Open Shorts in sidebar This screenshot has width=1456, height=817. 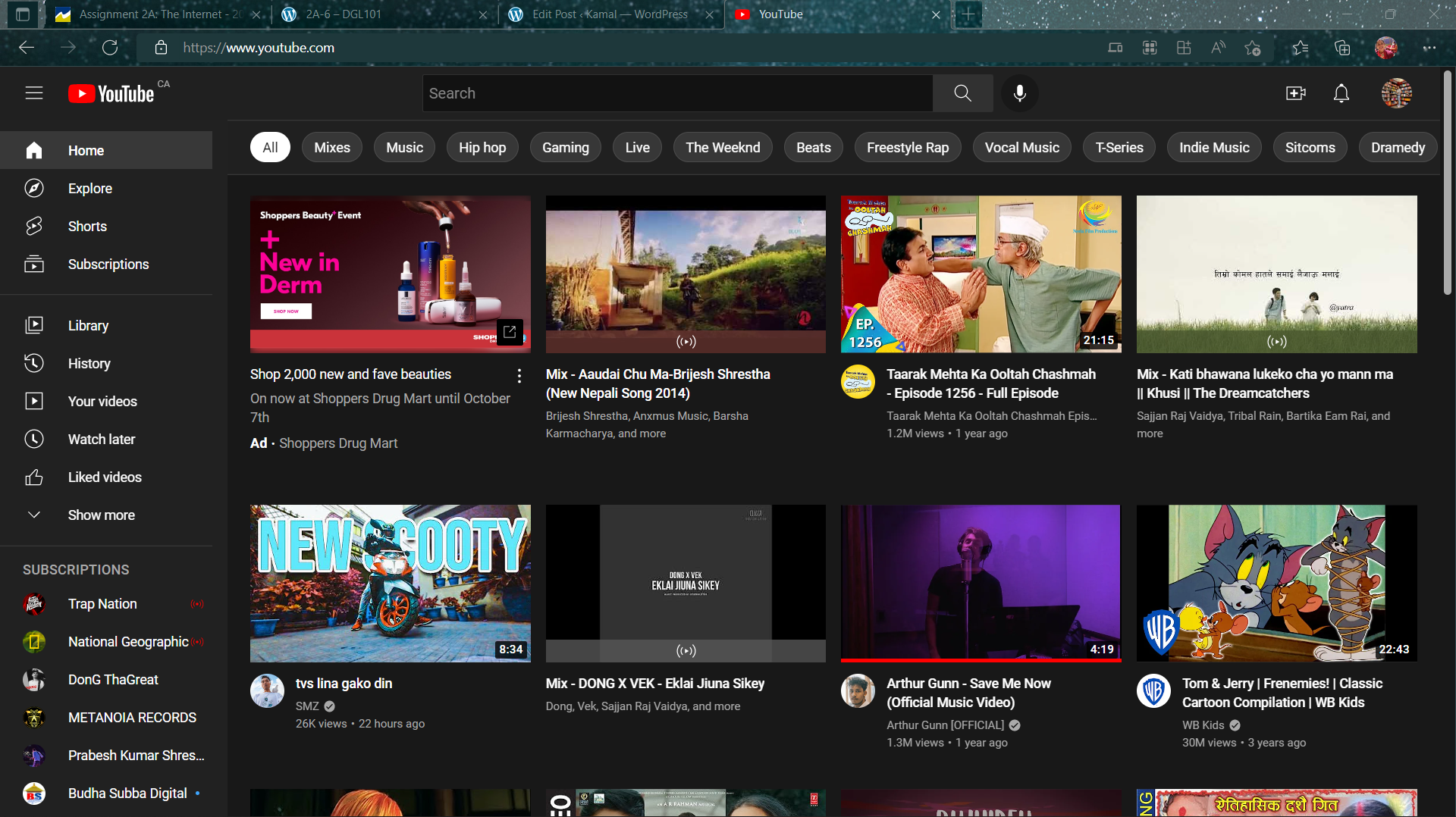coord(106,226)
